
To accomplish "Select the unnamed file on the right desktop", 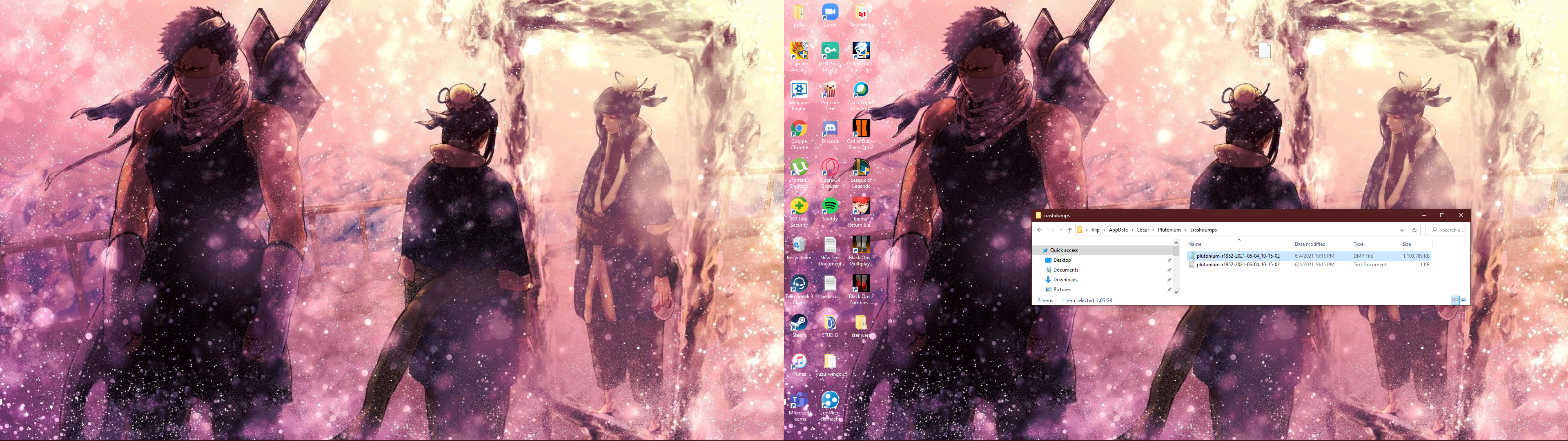I will click(1264, 54).
